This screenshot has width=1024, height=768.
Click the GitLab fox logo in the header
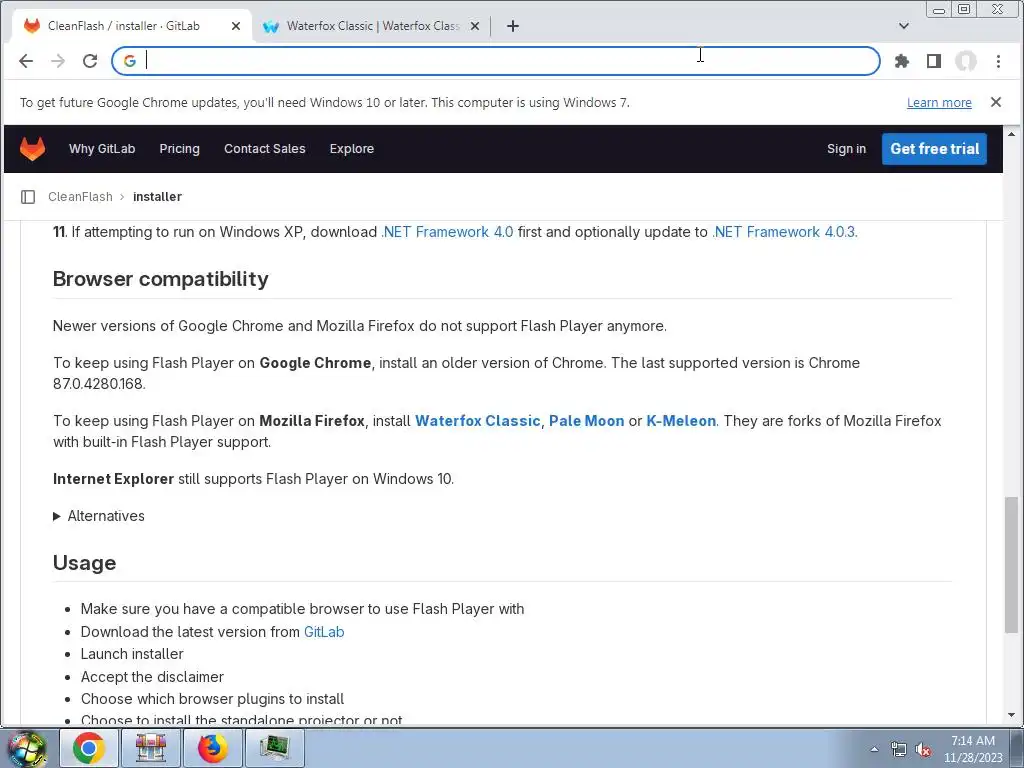point(32,148)
